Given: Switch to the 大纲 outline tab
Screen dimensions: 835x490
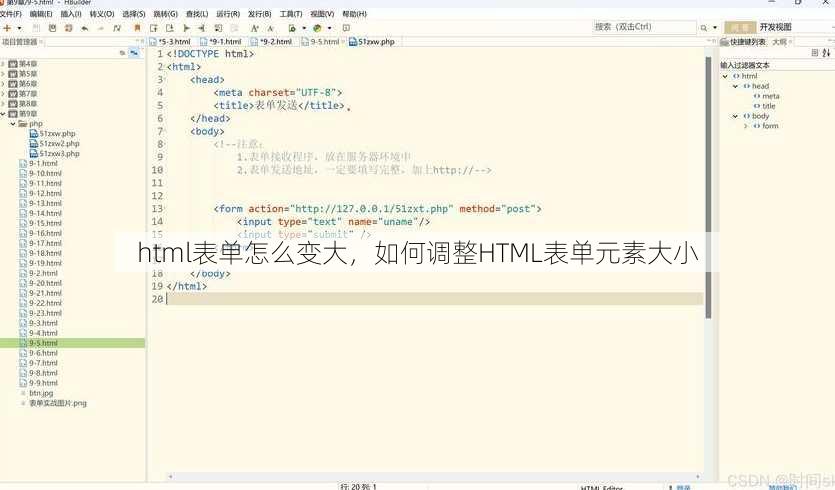Looking at the screenshot, I should point(780,42).
